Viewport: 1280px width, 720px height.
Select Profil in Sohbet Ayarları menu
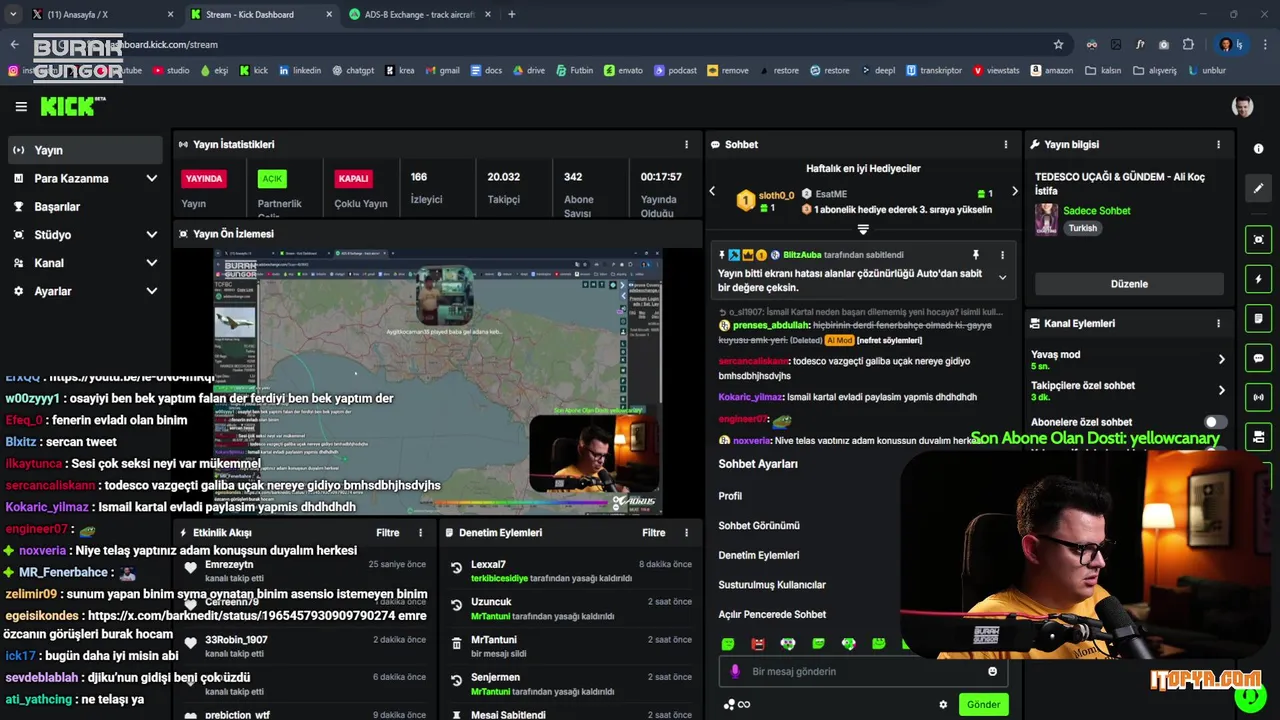(x=730, y=496)
